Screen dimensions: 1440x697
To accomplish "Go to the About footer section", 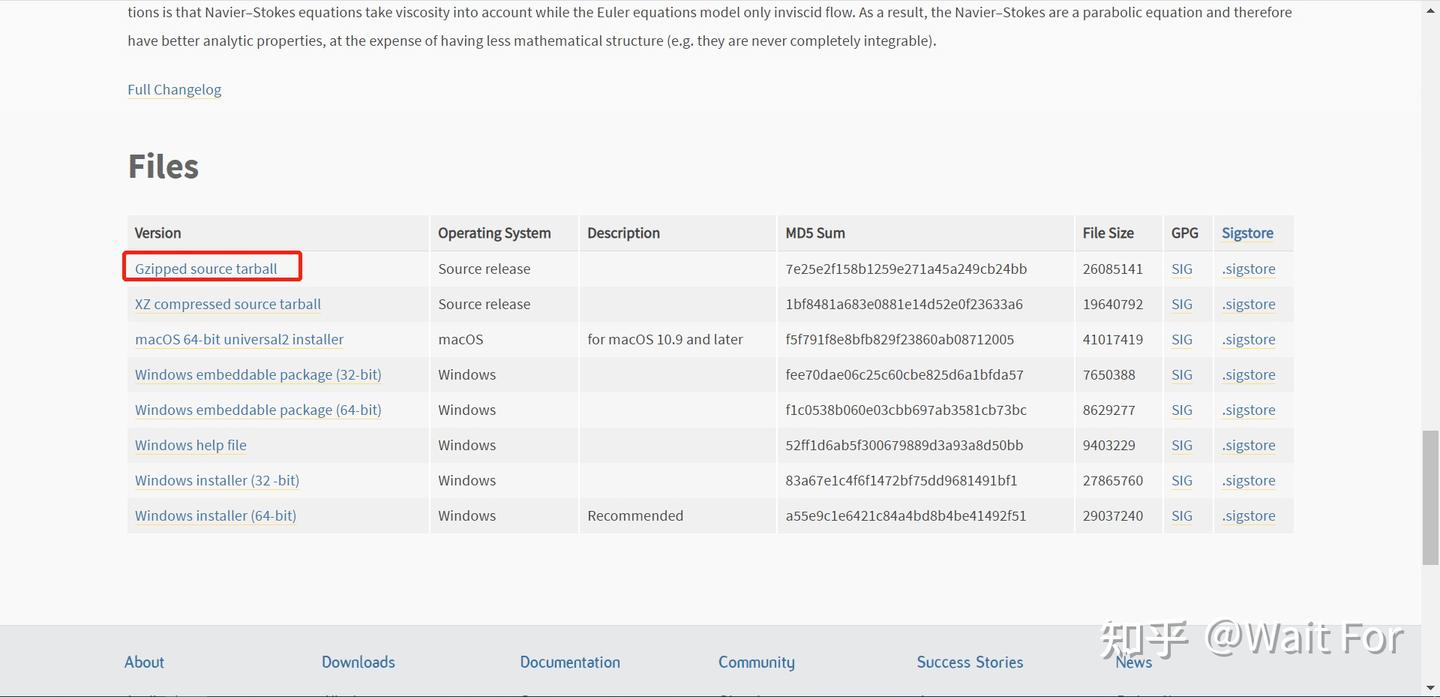I will tap(144, 662).
